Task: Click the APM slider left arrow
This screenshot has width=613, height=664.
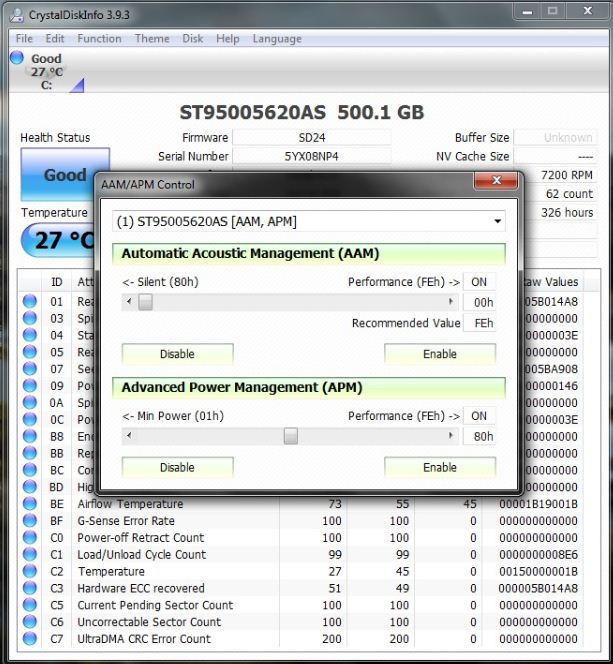Action: tap(129, 436)
